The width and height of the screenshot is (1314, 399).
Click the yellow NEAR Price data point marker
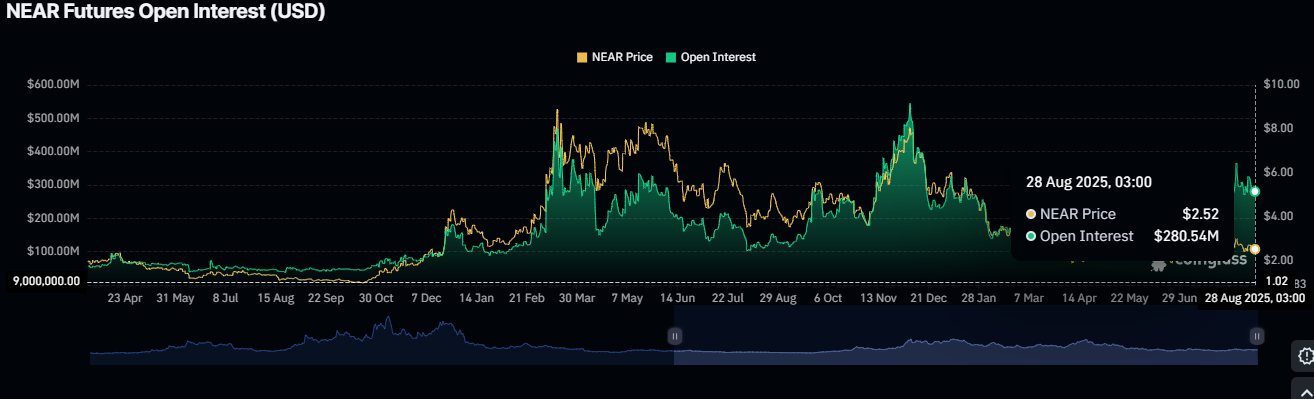1255,248
